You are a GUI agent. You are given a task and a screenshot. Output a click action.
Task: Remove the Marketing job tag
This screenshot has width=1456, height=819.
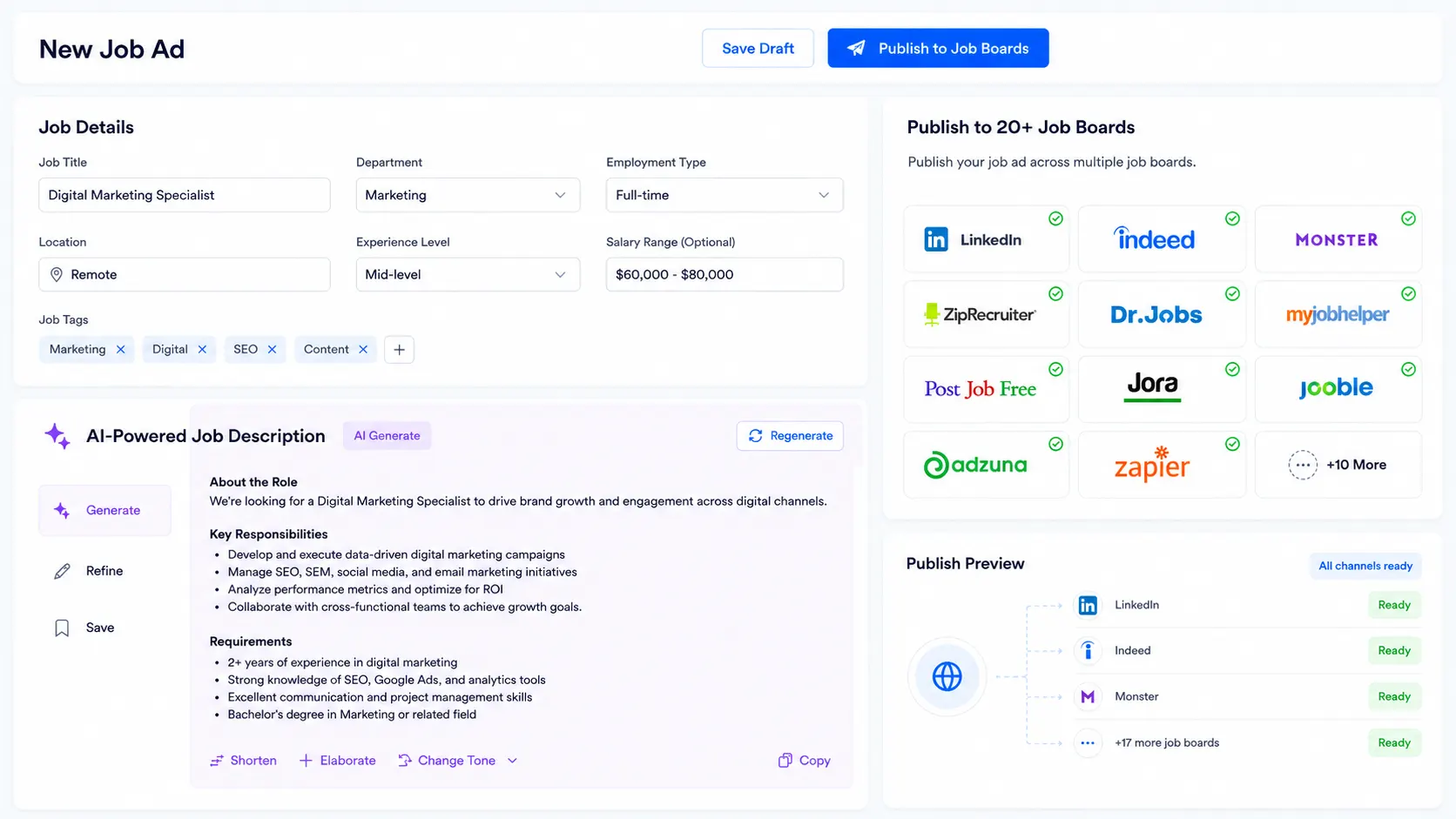point(121,349)
